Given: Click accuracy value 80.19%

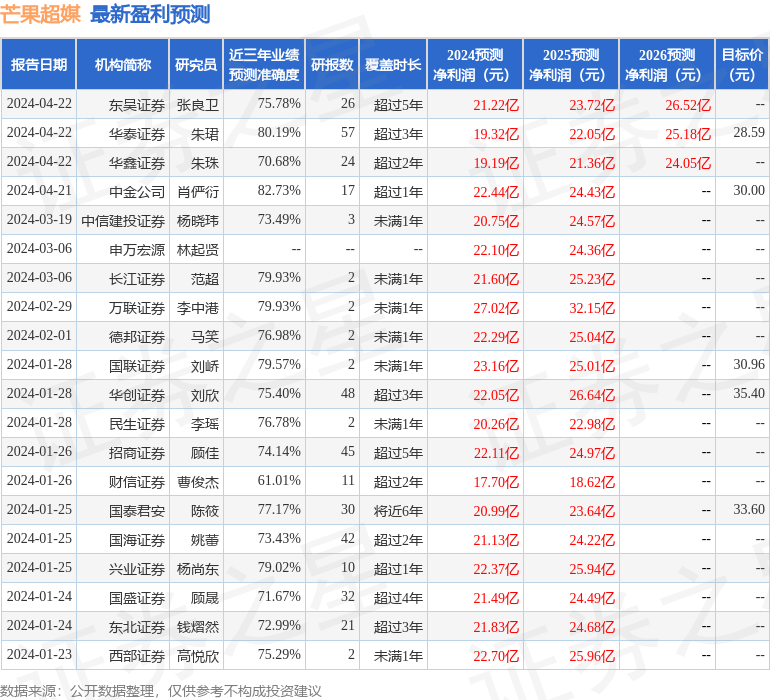Looking at the screenshot, I should coord(279,133).
